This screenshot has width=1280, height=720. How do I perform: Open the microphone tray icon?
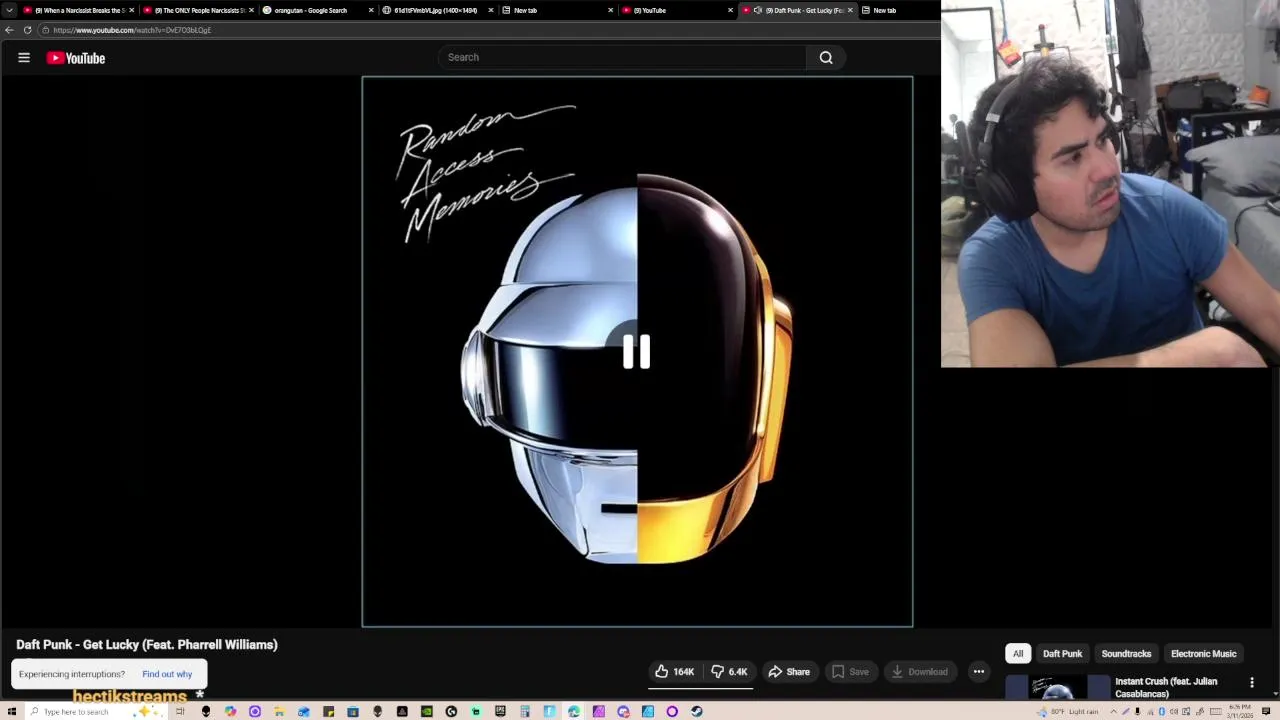[x=1137, y=711]
